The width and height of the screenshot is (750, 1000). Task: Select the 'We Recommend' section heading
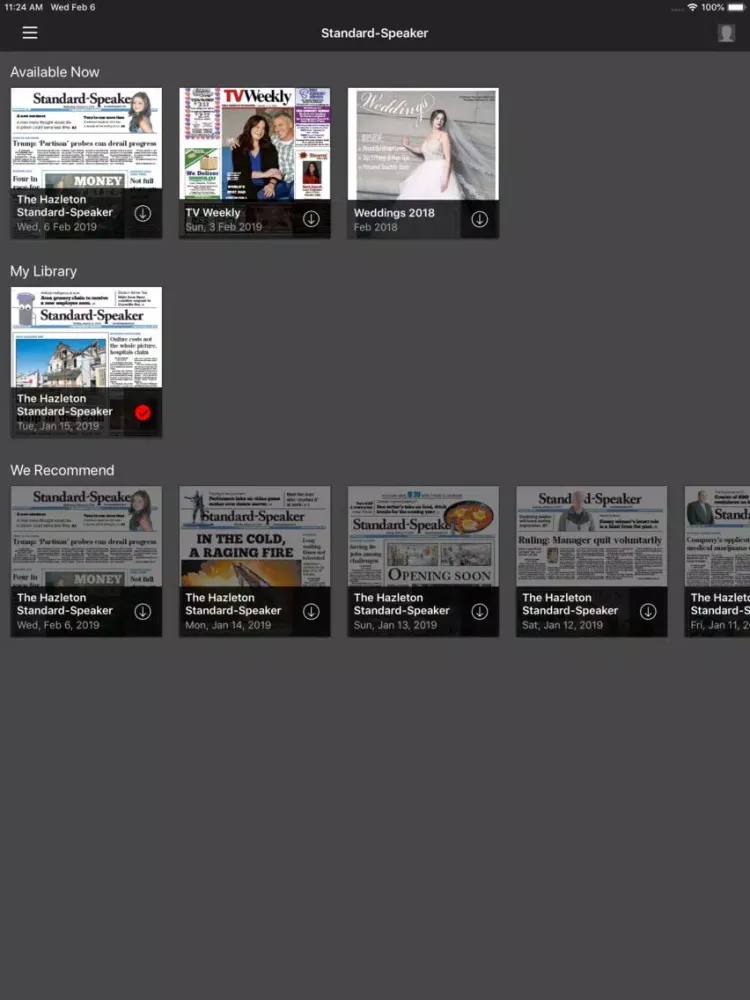(x=62, y=470)
